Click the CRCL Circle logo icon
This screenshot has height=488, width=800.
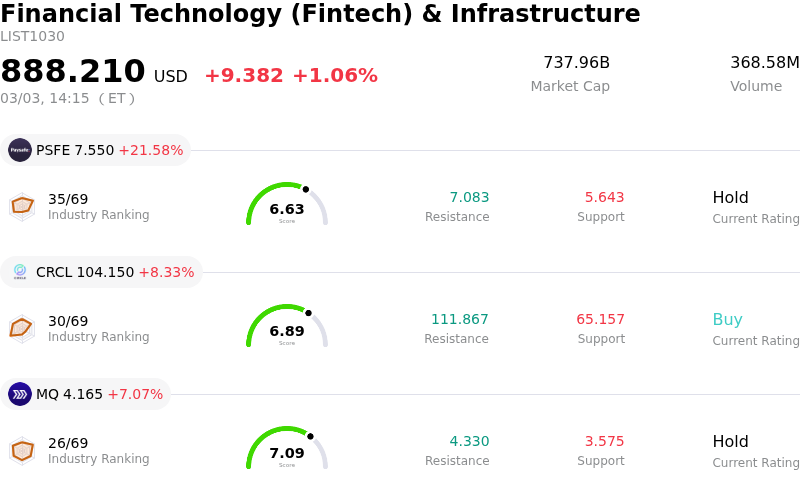point(20,272)
